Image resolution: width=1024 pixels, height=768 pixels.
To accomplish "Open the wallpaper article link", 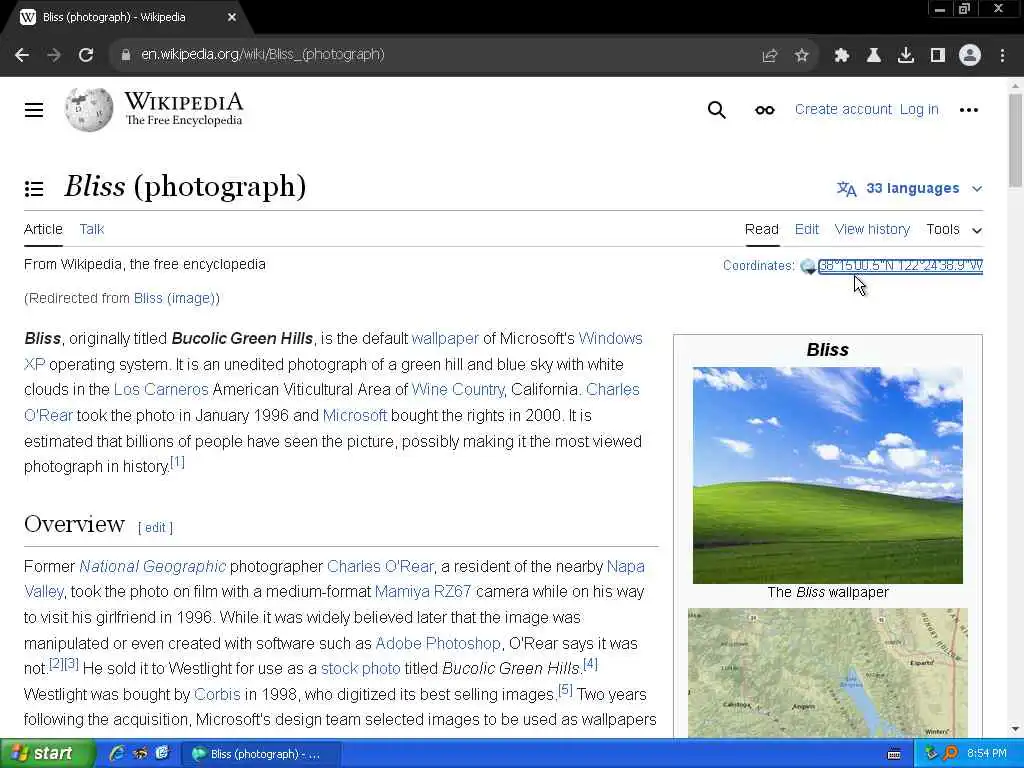I will [445, 338].
